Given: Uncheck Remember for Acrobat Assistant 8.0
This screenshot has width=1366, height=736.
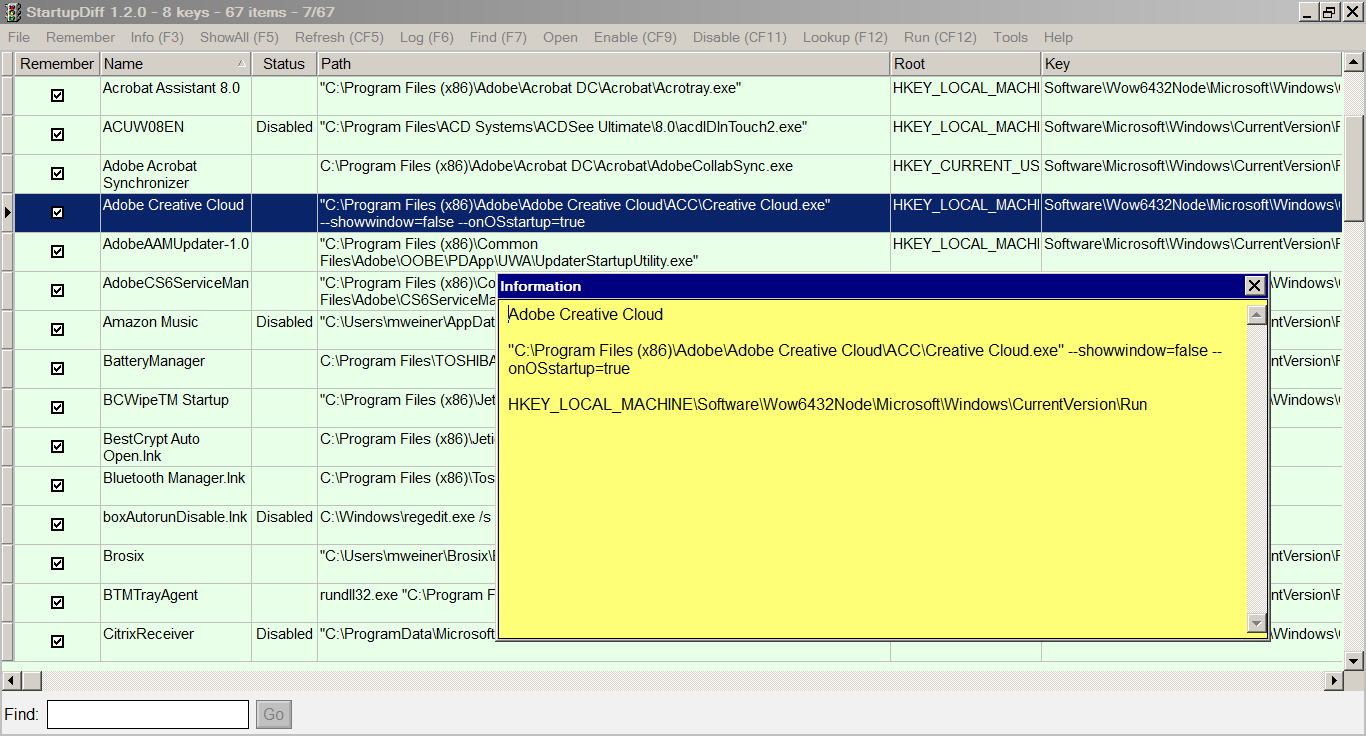Looking at the screenshot, I should pos(57,95).
